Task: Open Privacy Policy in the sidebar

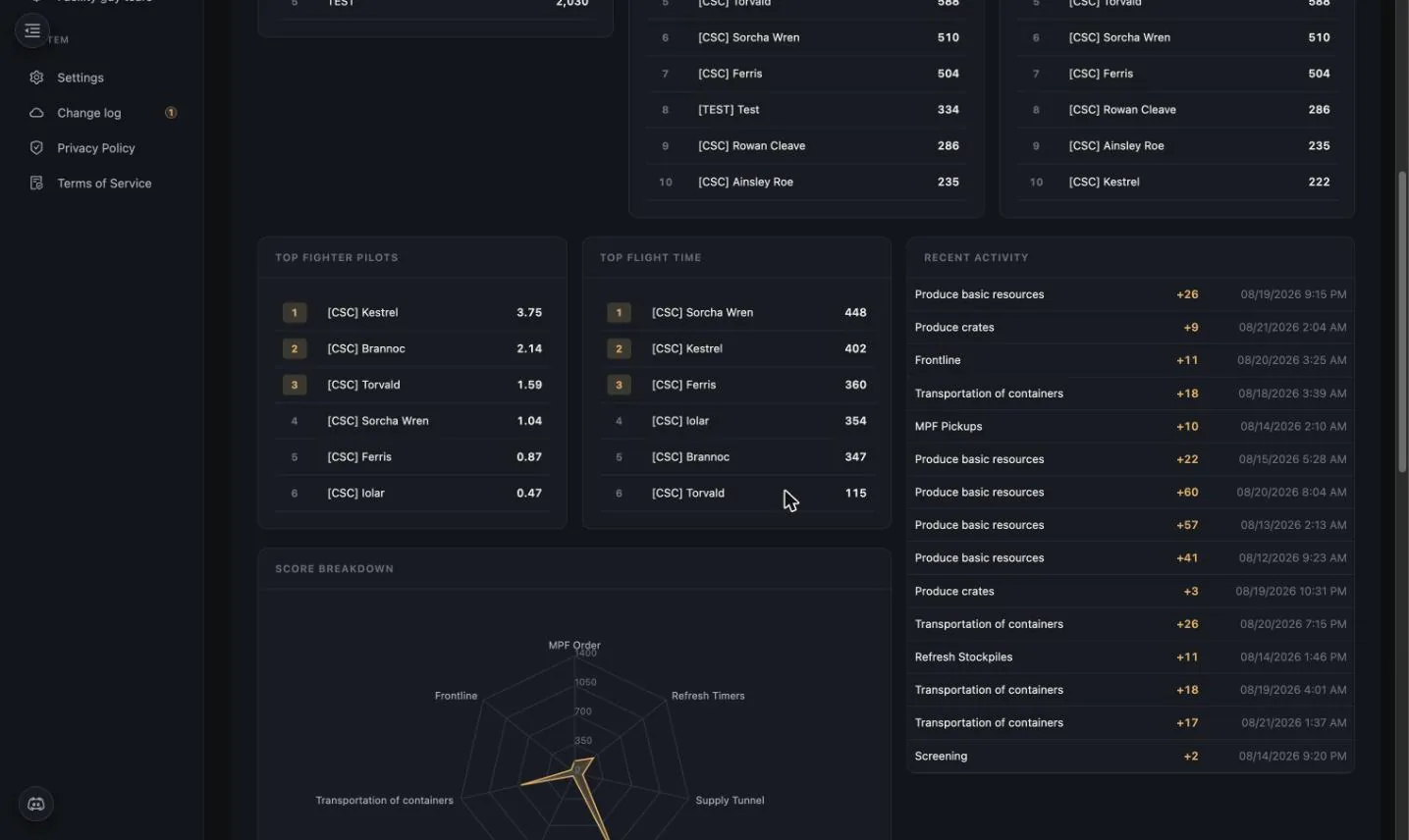Action: pyautogui.click(x=102, y=148)
